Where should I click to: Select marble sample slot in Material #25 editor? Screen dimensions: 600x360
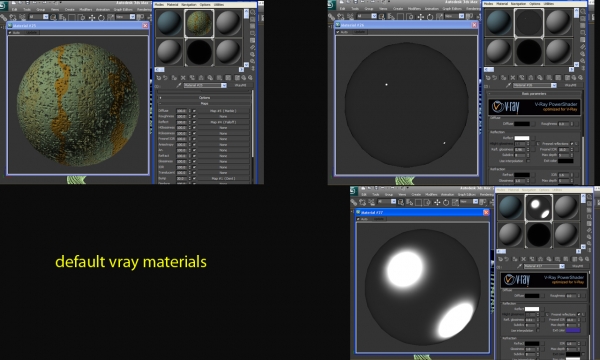pyautogui.click(x=199, y=23)
